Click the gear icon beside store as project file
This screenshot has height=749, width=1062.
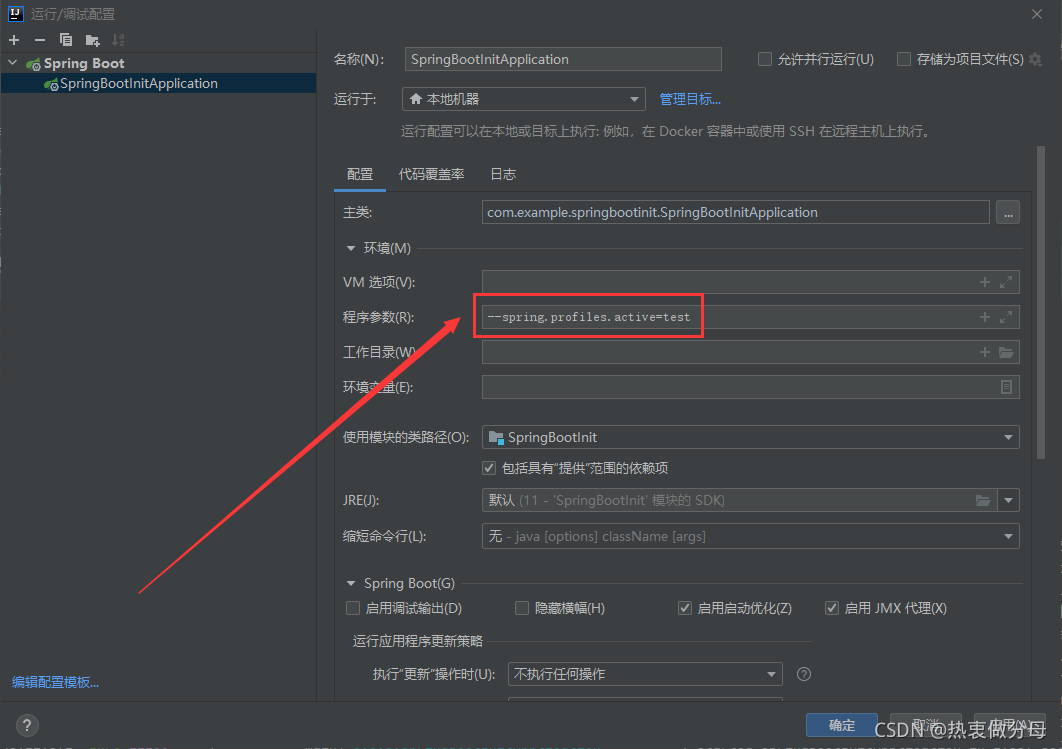coord(1036,60)
